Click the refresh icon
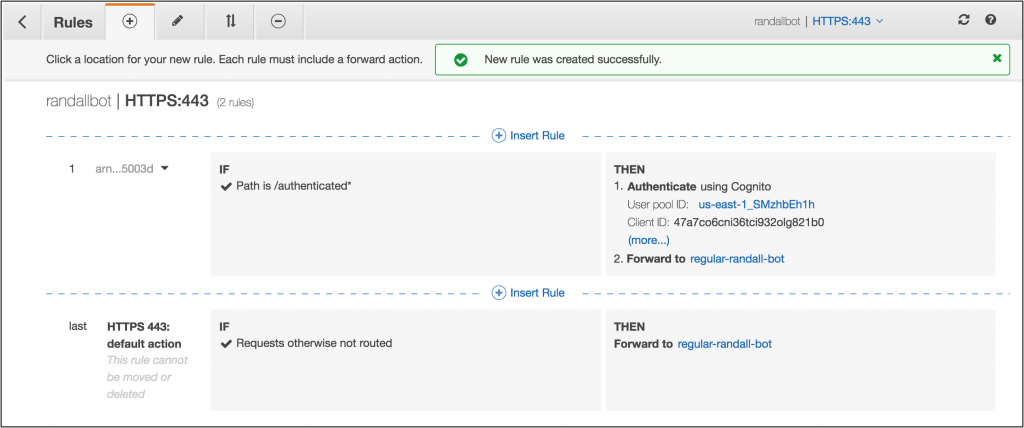The width and height of the screenshot is (1024, 428). pos(963,20)
